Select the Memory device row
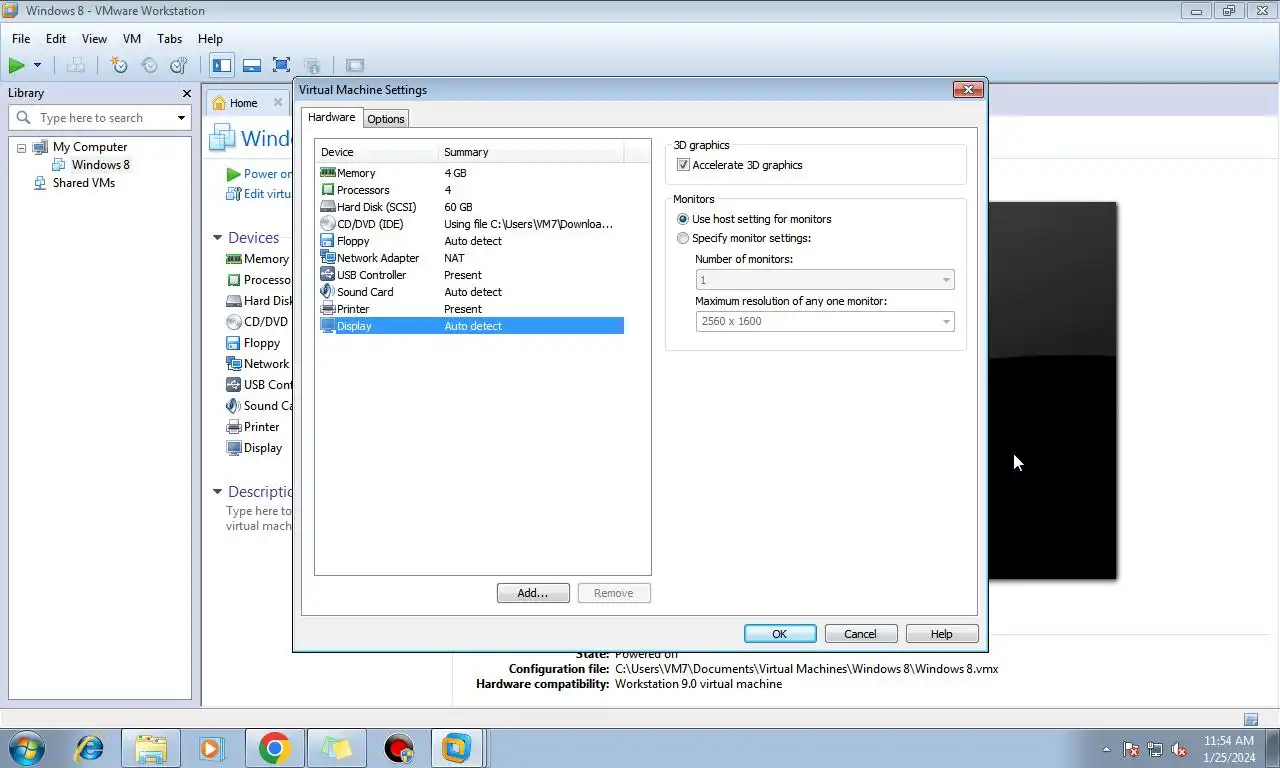The height and width of the screenshot is (768, 1280). [471, 173]
